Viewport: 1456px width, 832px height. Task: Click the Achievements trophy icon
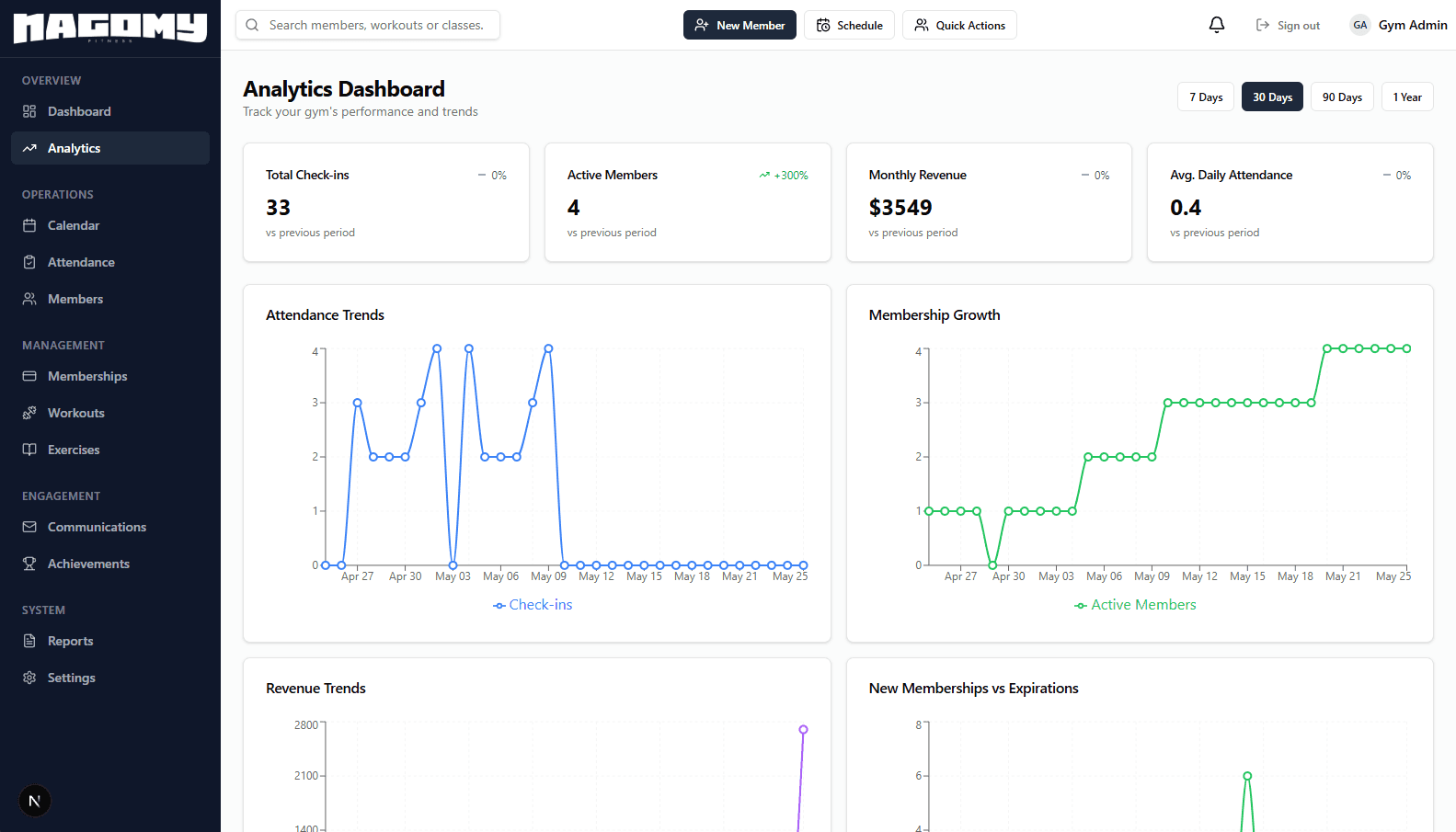click(29, 564)
